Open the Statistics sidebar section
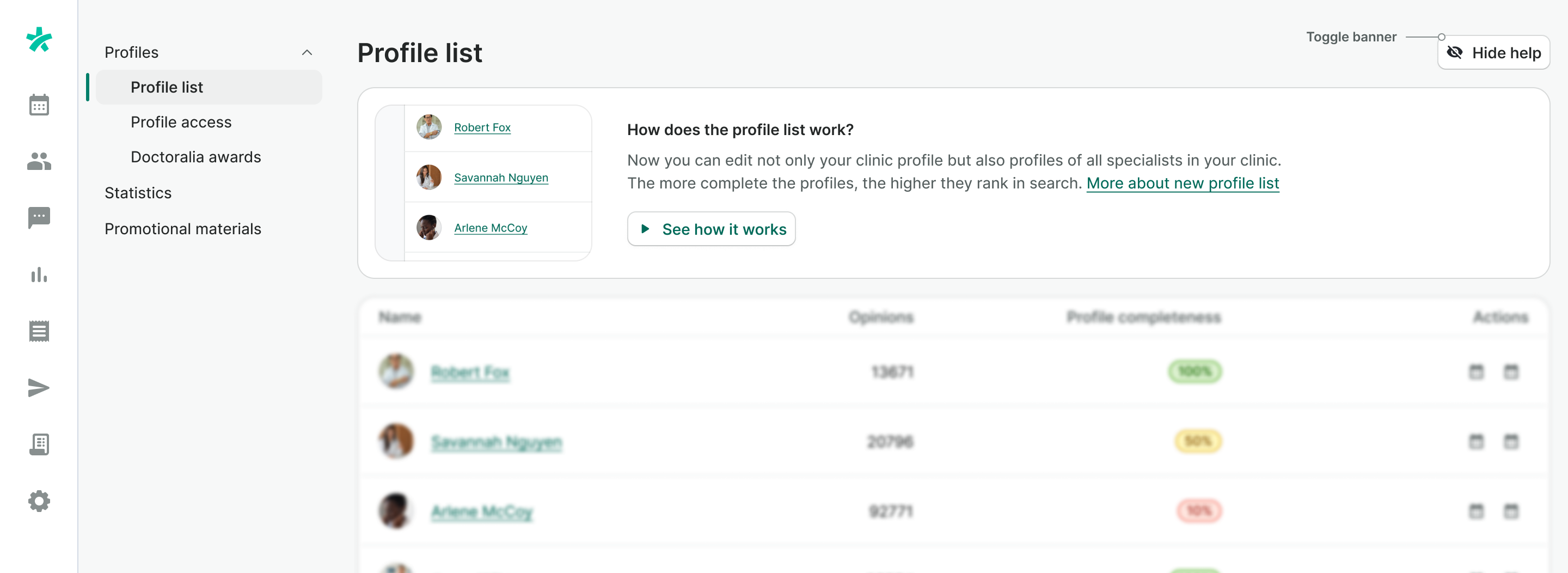The height and width of the screenshot is (573, 1568). 138,193
